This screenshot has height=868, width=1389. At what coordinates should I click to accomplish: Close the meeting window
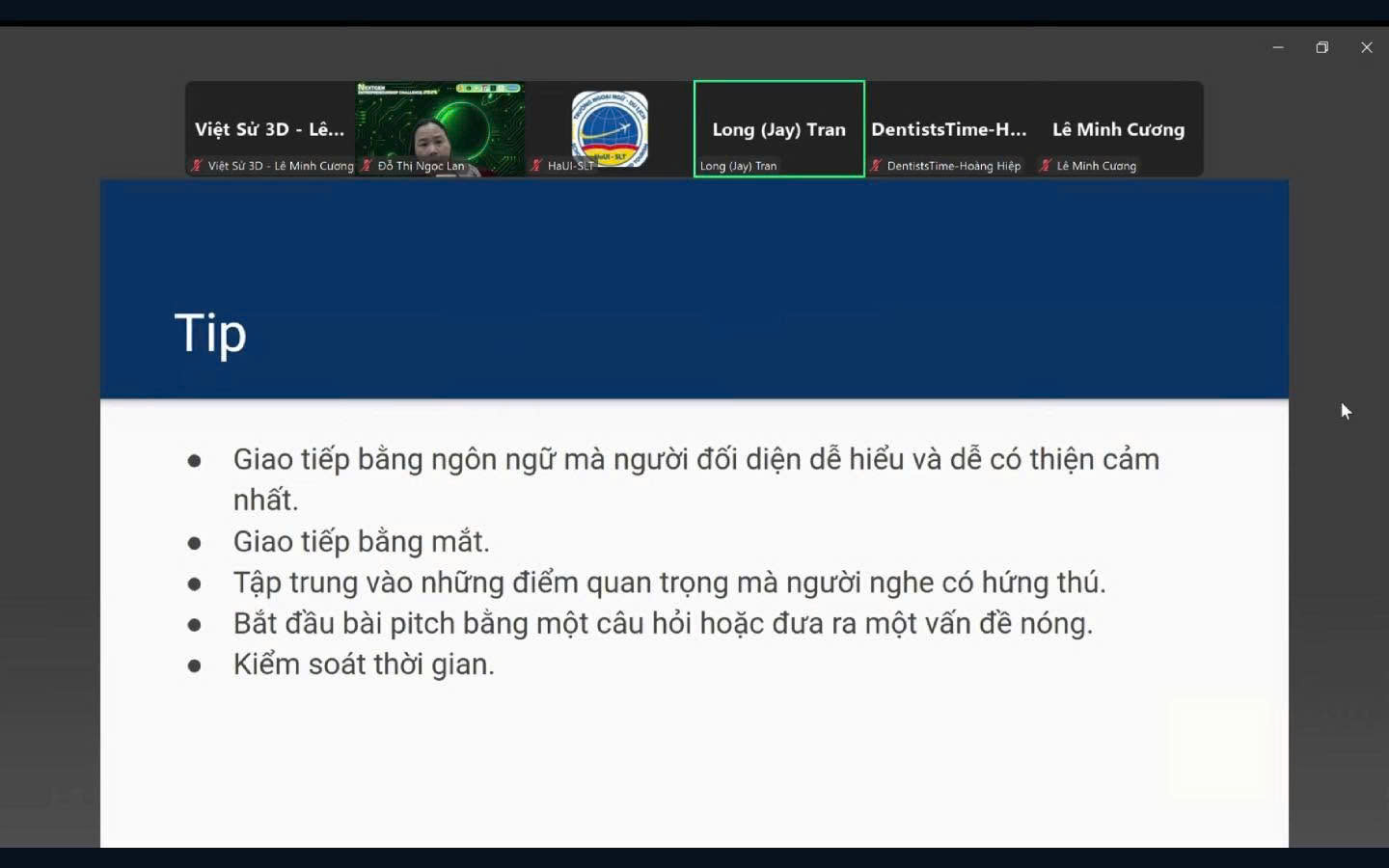1367,47
